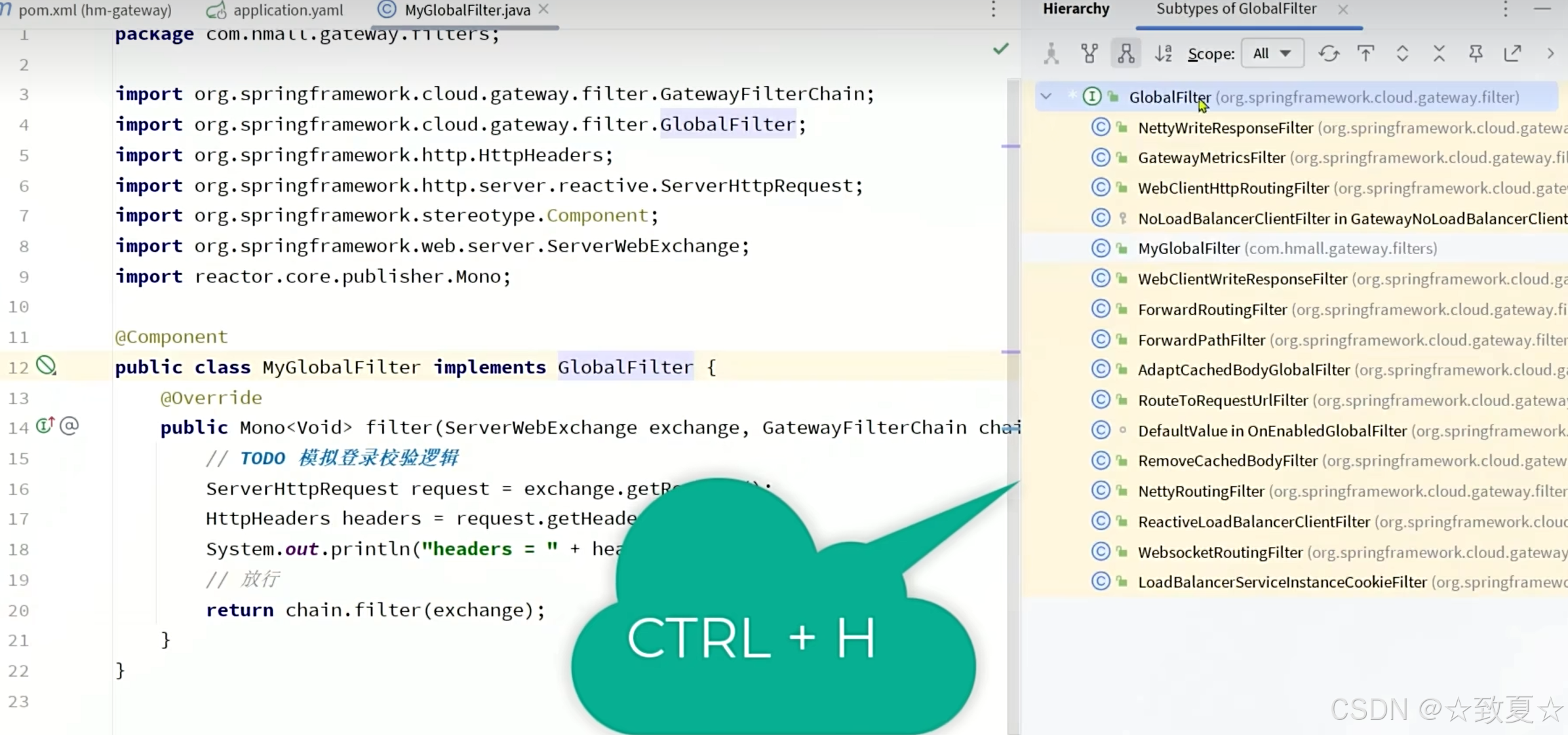
Task: Refresh the type hierarchy tree
Action: coord(1329,54)
